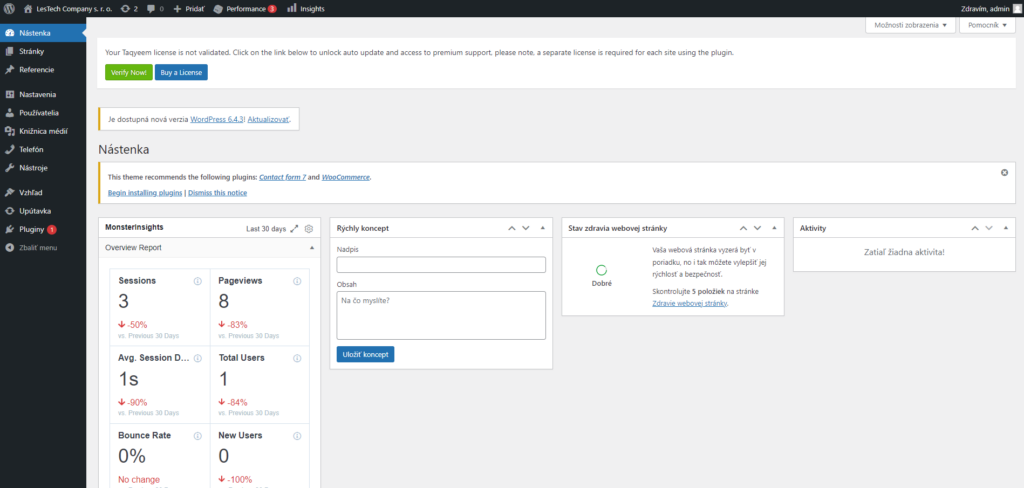The width and height of the screenshot is (1024, 488).
Task: Open Knižnica médií media library
Action: pos(42,131)
